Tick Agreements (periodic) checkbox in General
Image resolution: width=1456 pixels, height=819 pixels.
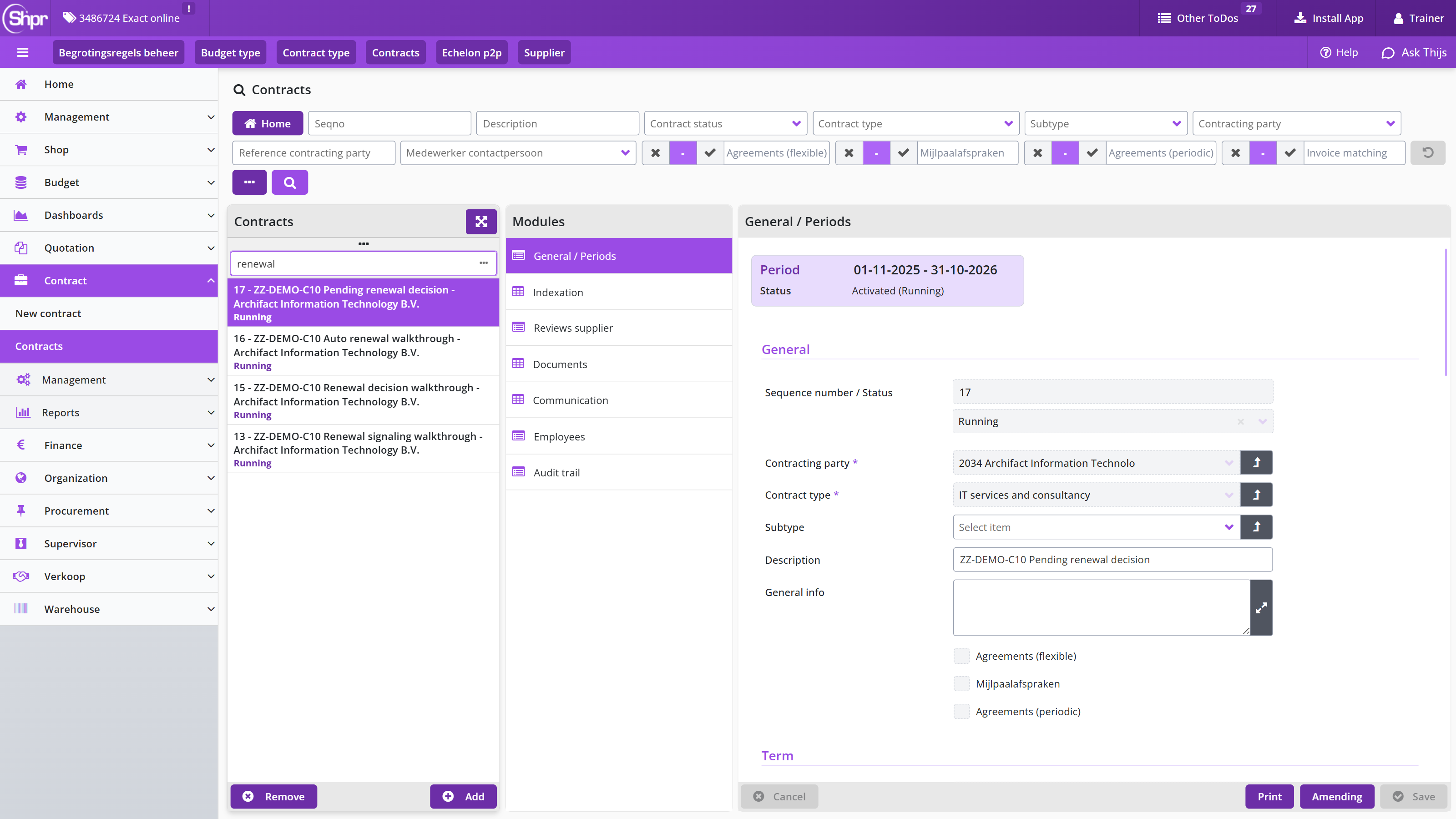click(x=961, y=711)
